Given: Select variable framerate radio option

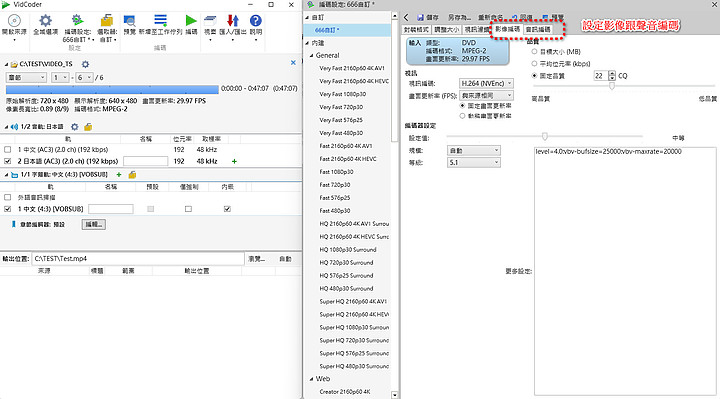Looking at the screenshot, I should (462, 116).
